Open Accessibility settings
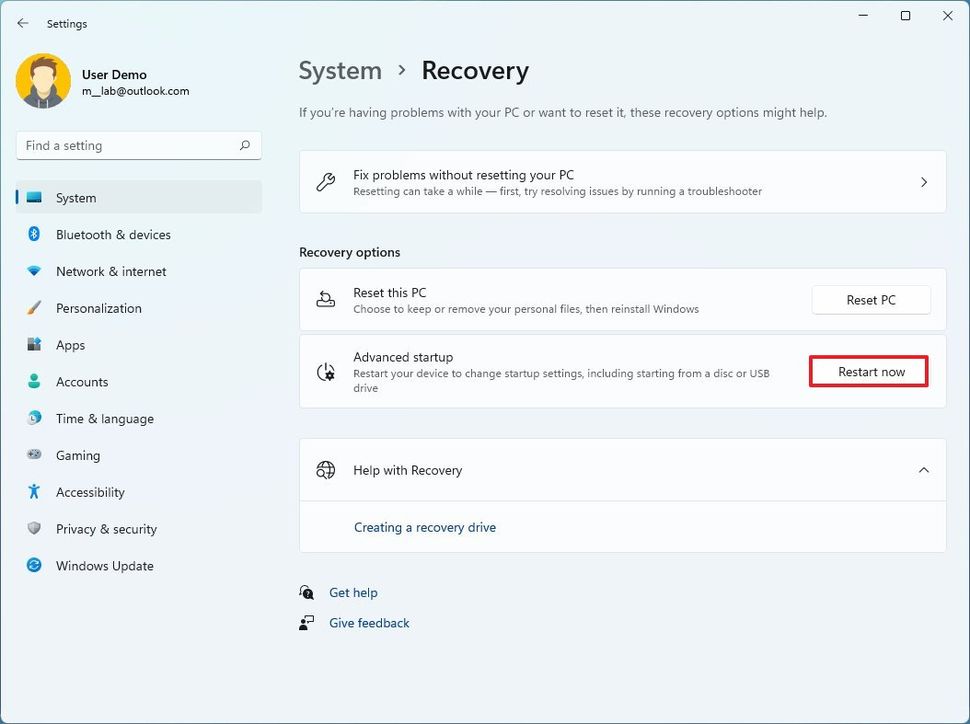 click(36, 492)
